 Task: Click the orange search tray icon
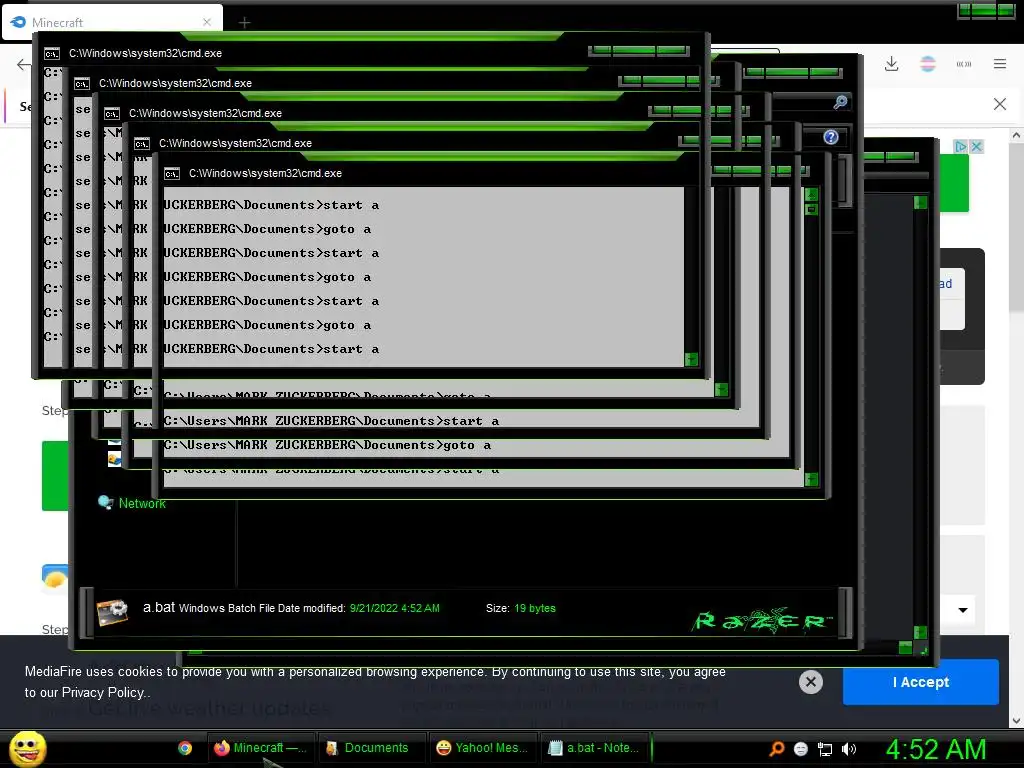pos(776,748)
